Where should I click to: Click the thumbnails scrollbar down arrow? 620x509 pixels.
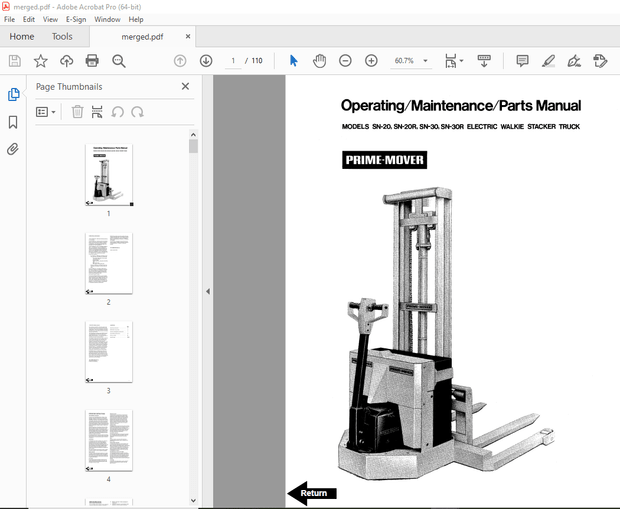(193, 500)
